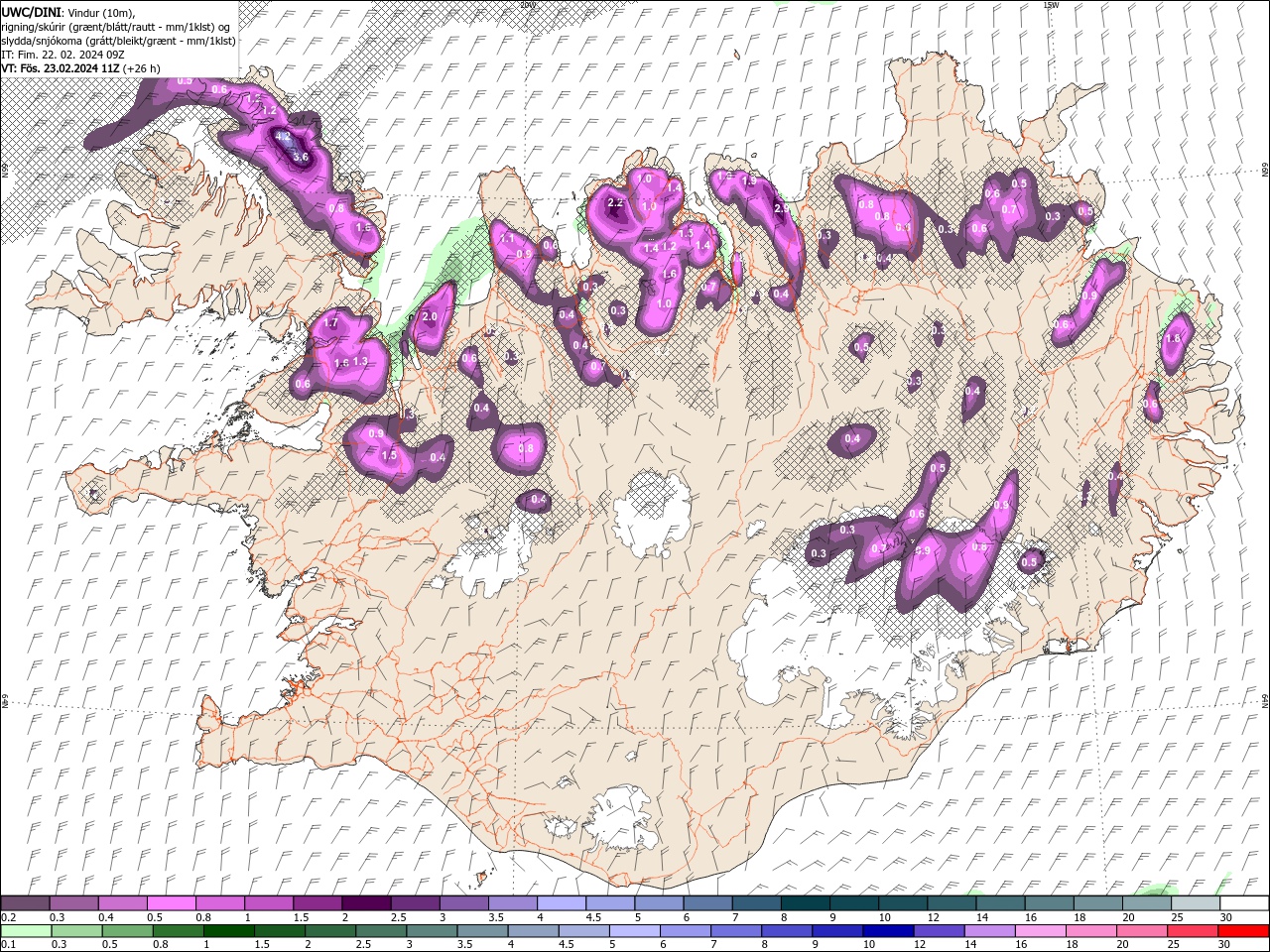Click the '0.4' label in the snow legend
The width and height of the screenshot is (1270, 952).
coord(106,917)
